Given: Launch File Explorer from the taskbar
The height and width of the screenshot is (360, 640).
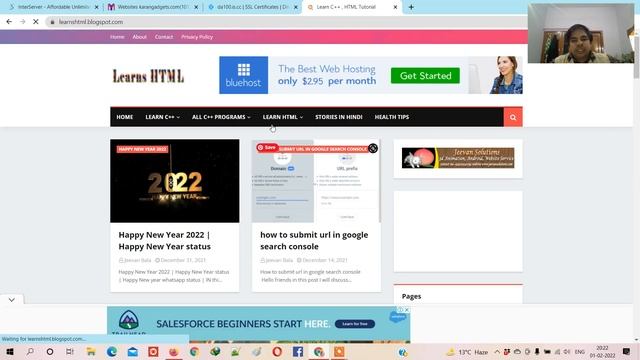Looking at the screenshot, I should pyautogui.click(x=91, y=352).
